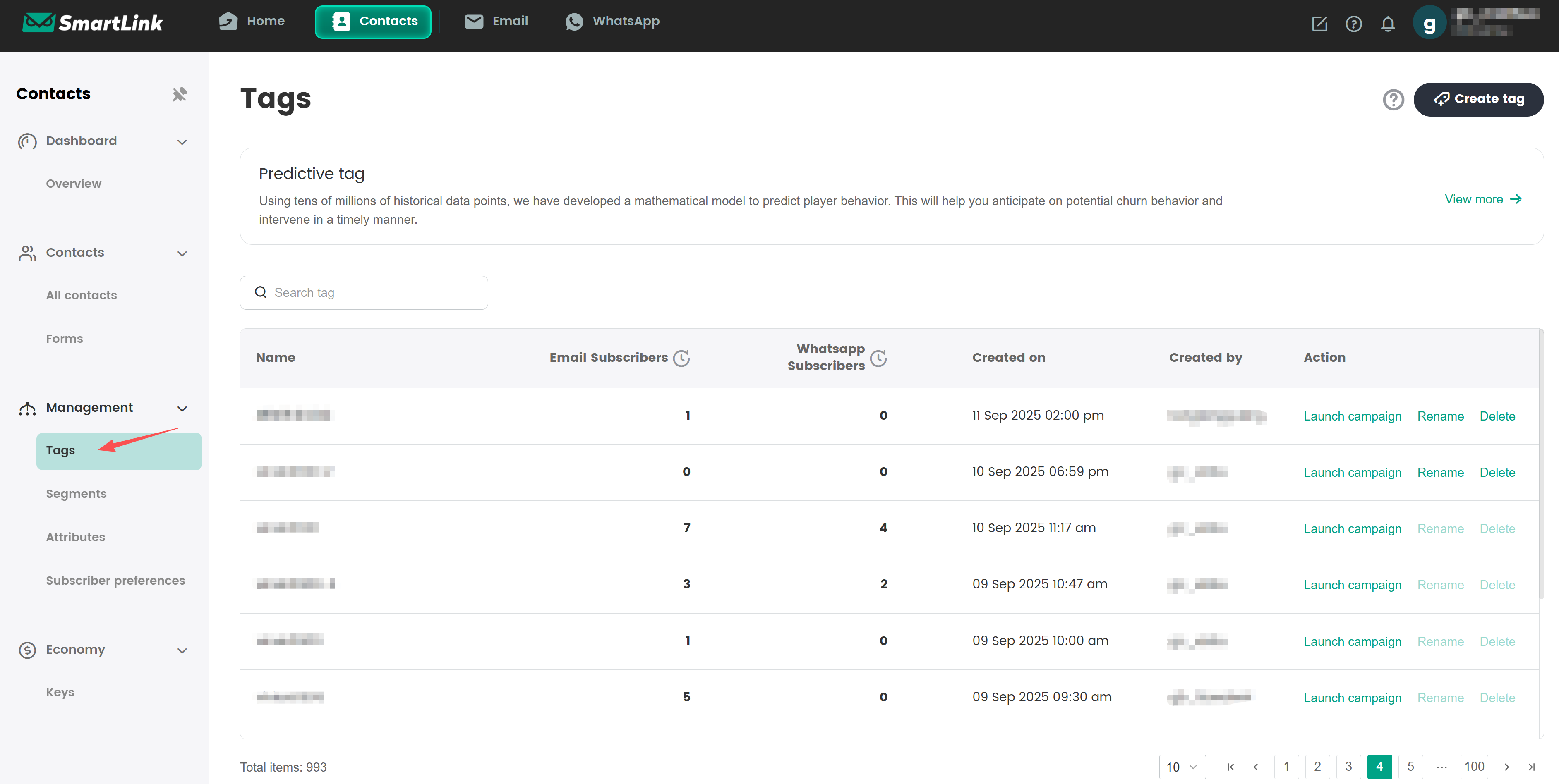This screenshot has height=784, width=1559.
Task: Collapse the Dashboard section
Action: pos(182,142)
